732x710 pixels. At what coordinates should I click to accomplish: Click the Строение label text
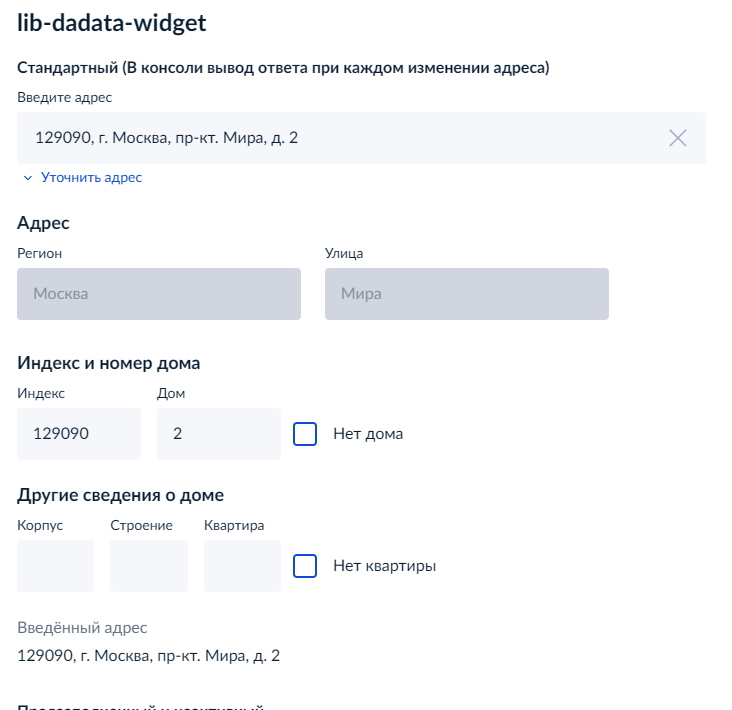pyautogui.click(x=141, y=525)
